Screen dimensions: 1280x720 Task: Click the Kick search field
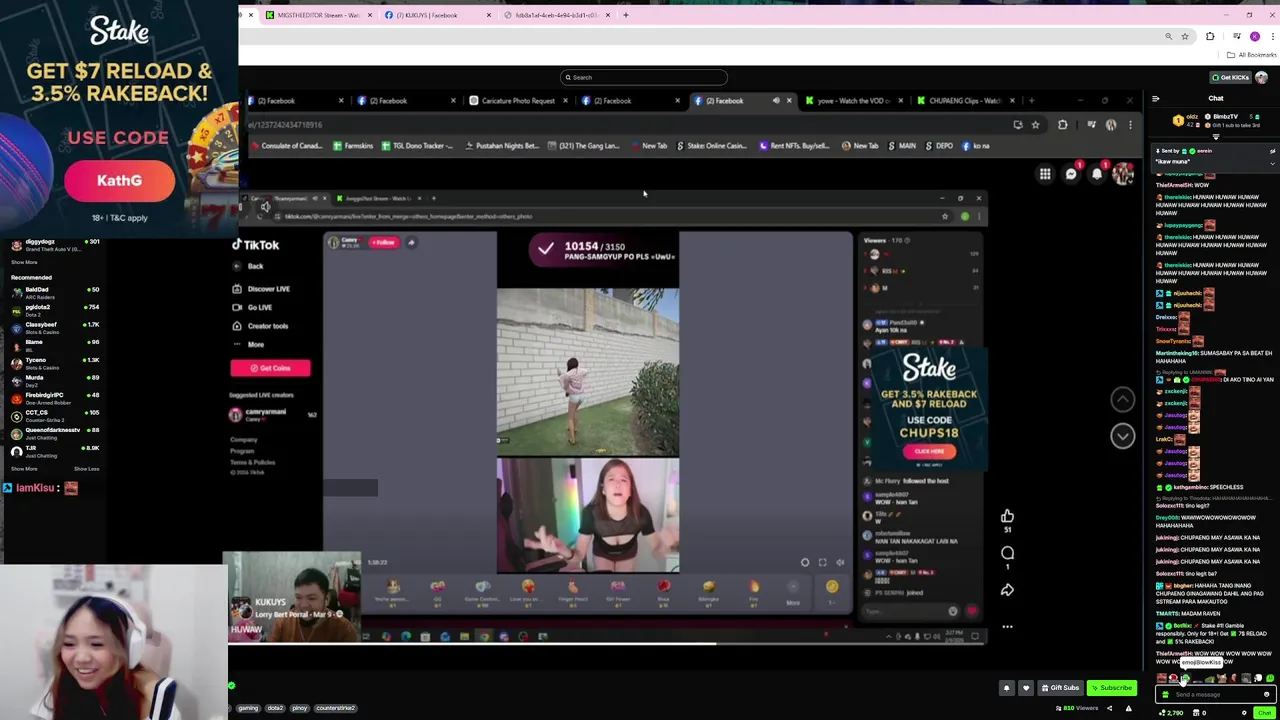coord(643,77)
